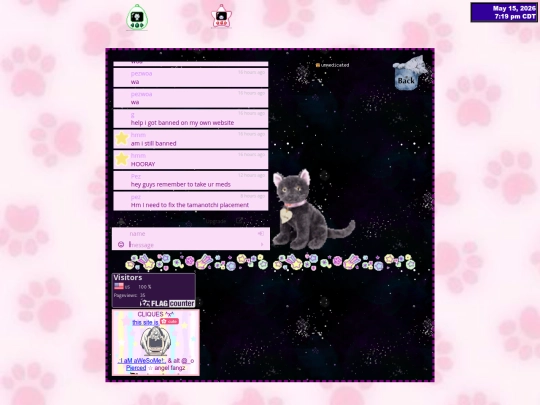540x405 pixels.
Task: Click the green tamagotchi icon
Action: coord(137,17)
